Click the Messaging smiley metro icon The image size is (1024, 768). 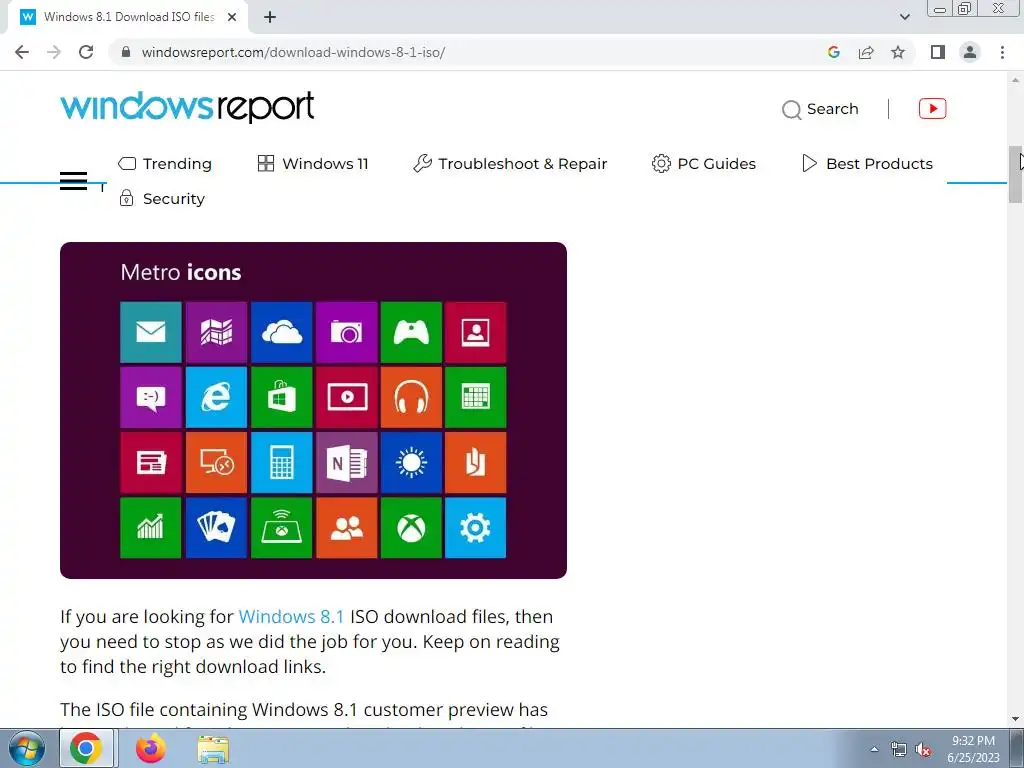pyautogui.click(x=151, y=397)
